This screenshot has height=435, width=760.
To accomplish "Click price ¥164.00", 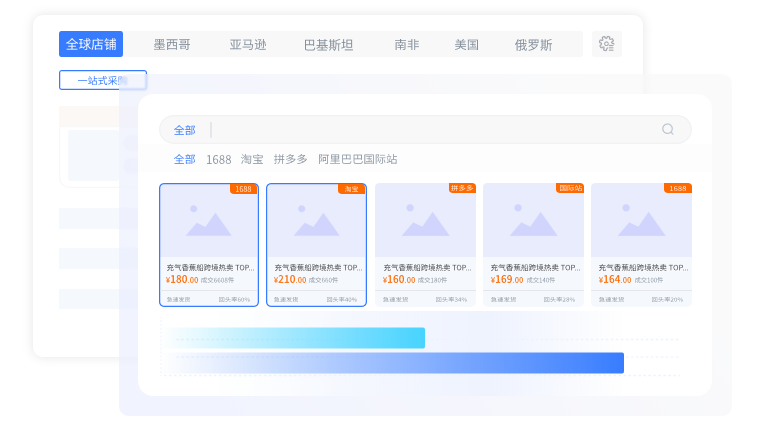I will point(615,279).
